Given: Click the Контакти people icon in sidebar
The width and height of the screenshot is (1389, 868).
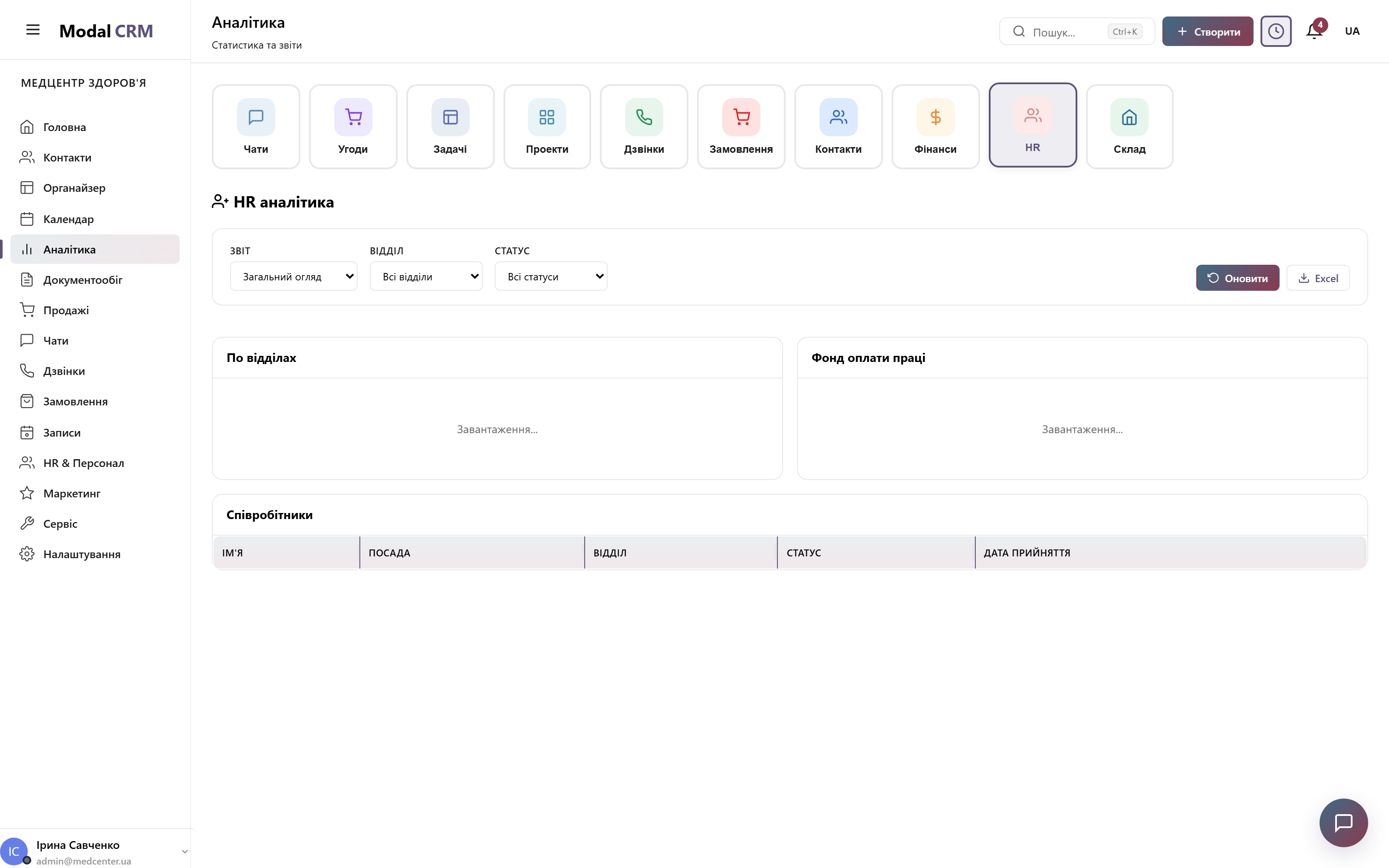Looking at the screenshot, I should click(x=27, y=157).
